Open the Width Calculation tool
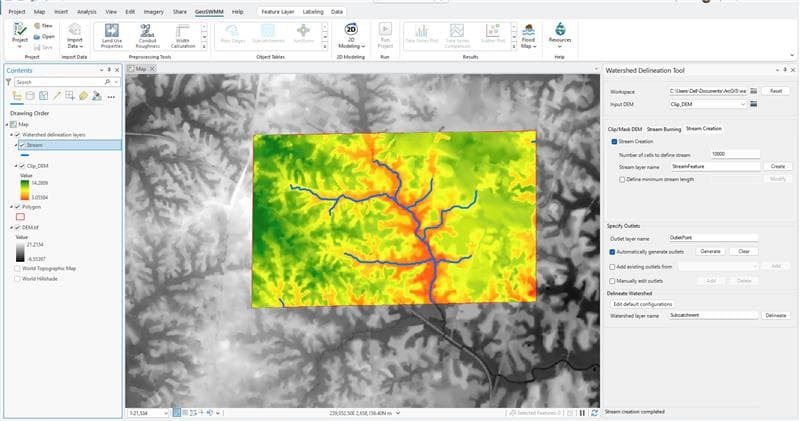 coord(183,36)
